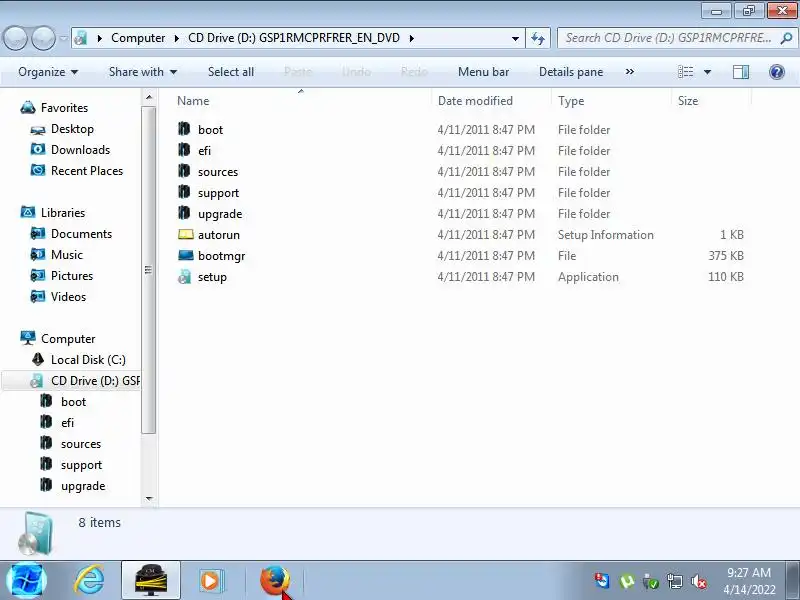Expand the recent pages dropdown arrow

coord(64,38)
